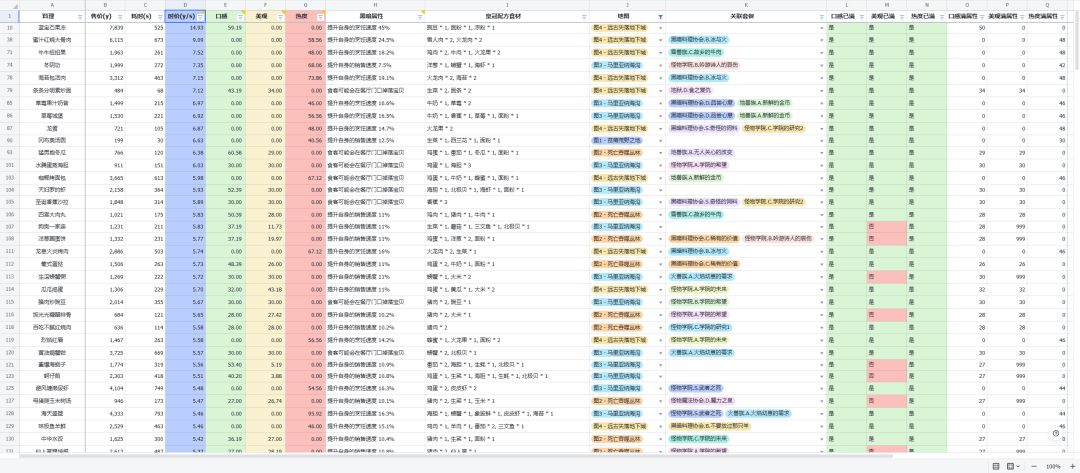Open the view mode grid dropdown
Image resolution: width=1080 pixels, height=473 pixels.
tap(1013, 466)
